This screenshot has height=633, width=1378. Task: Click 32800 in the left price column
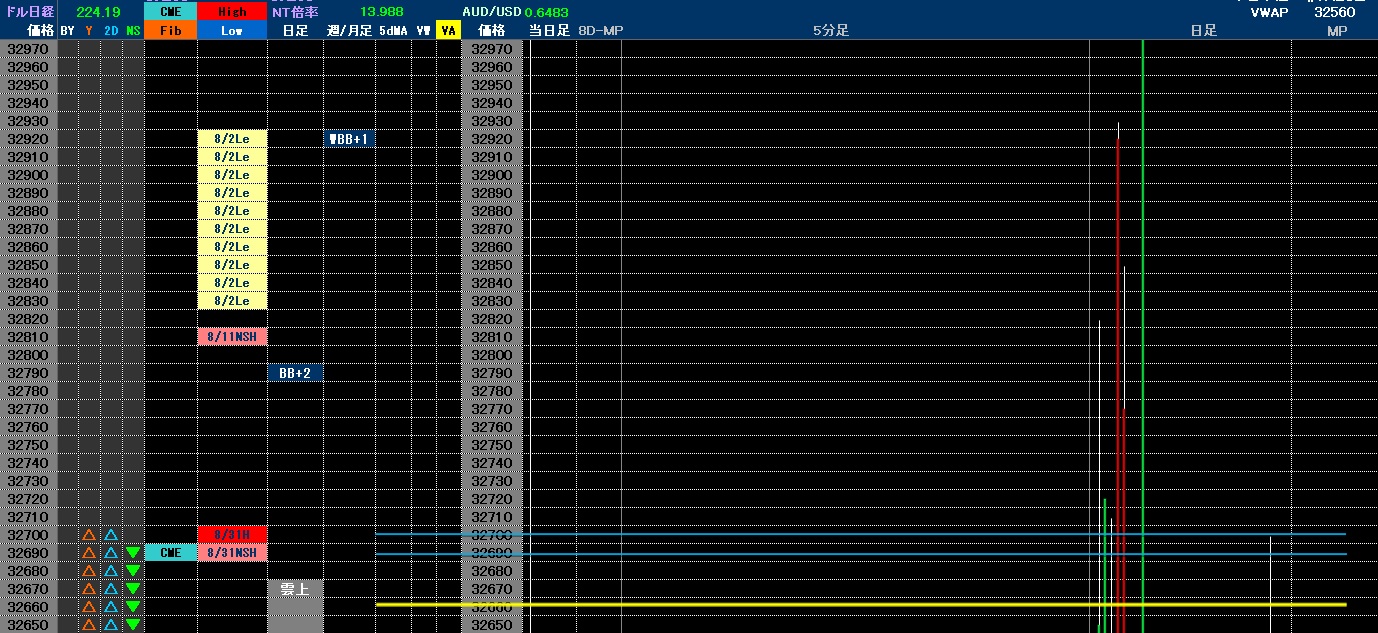pyautogui.click(x=28, y=355)
